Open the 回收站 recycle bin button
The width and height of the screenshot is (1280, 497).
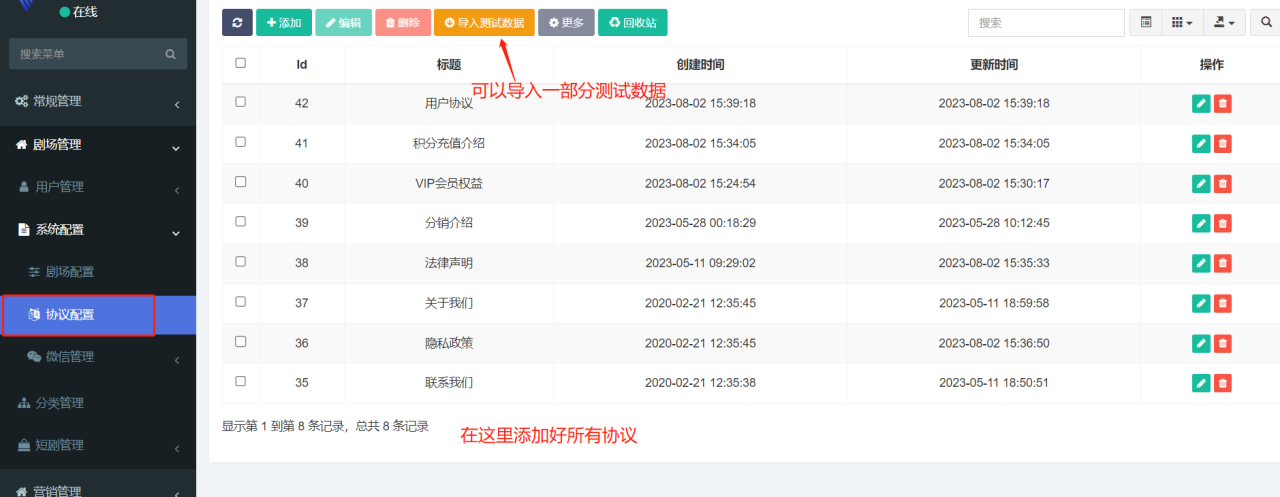pos(632,22)
